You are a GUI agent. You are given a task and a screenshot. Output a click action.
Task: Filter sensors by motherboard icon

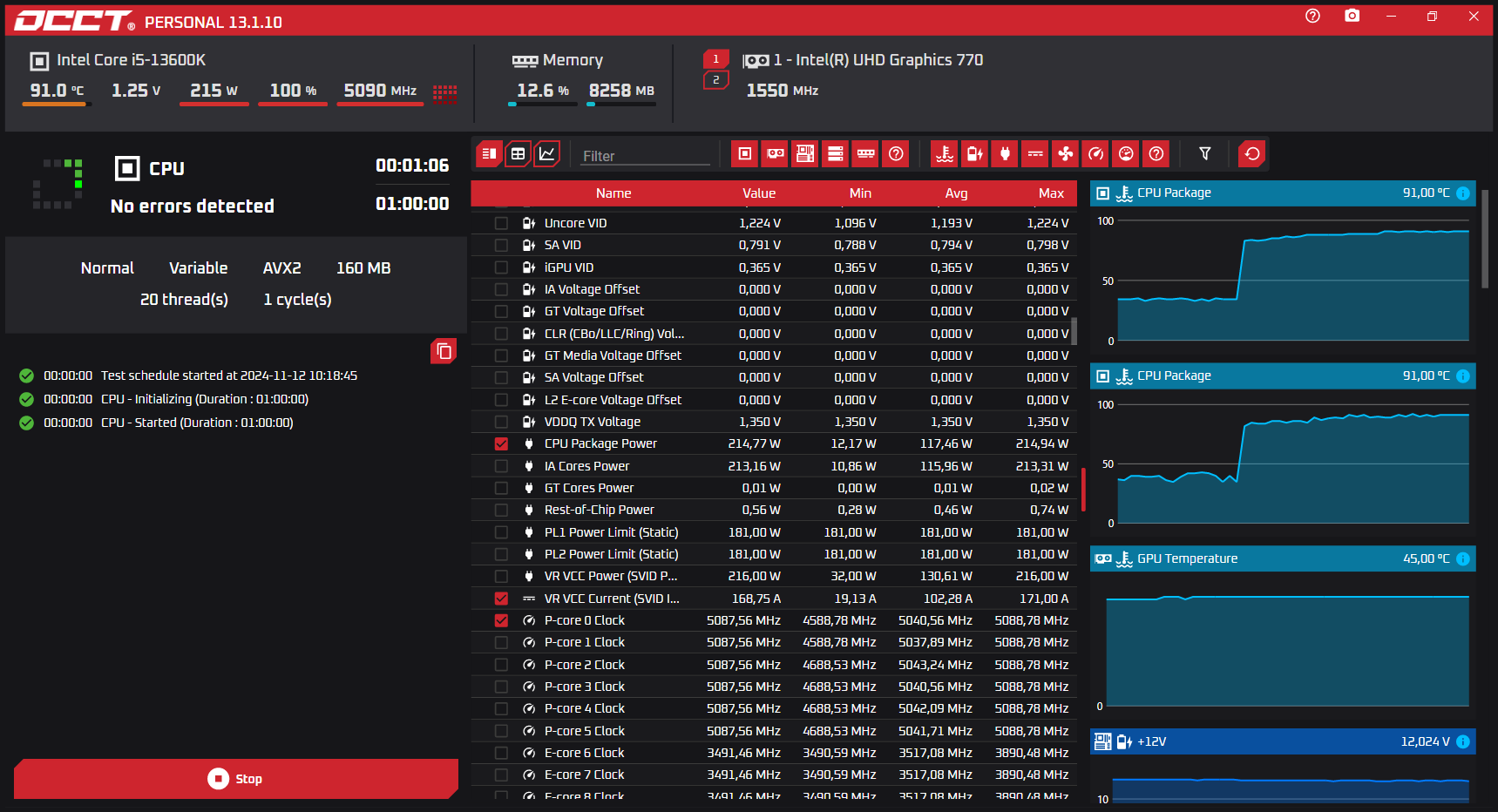coord(805,154)
